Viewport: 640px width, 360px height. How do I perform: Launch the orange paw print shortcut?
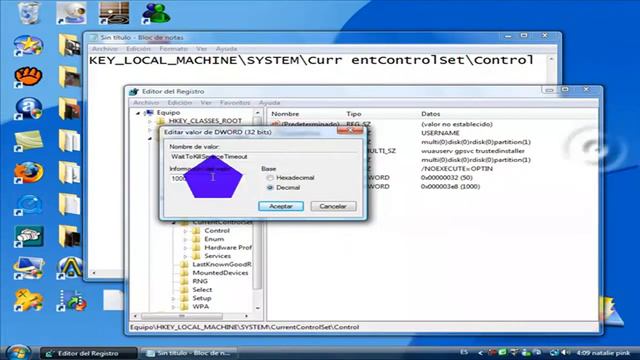coord(28,77)
